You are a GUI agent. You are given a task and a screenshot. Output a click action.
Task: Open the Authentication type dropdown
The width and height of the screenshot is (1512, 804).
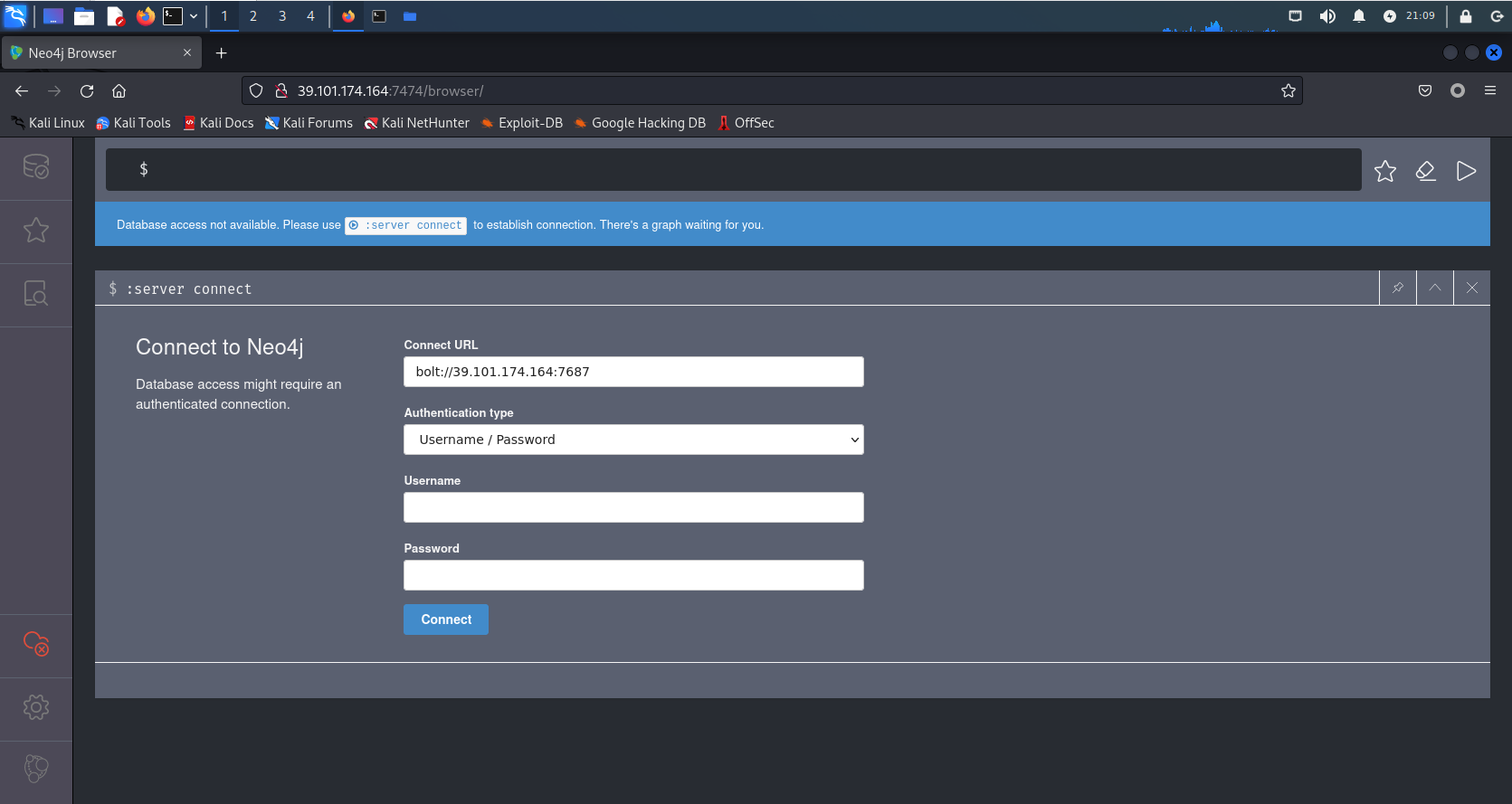pyautogui.click(x=633, y=440)
